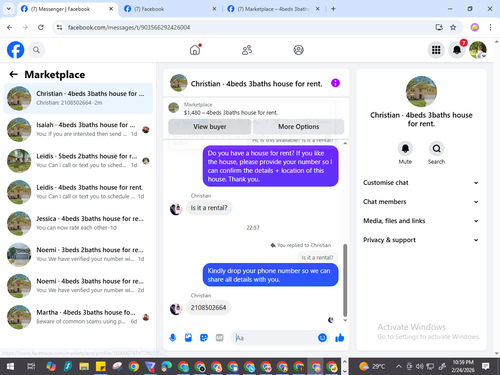Viewport: 500px width, 375px height.
Task: Open Christian 4beds 3baths conversation
Action: click(x=78, y=98)
